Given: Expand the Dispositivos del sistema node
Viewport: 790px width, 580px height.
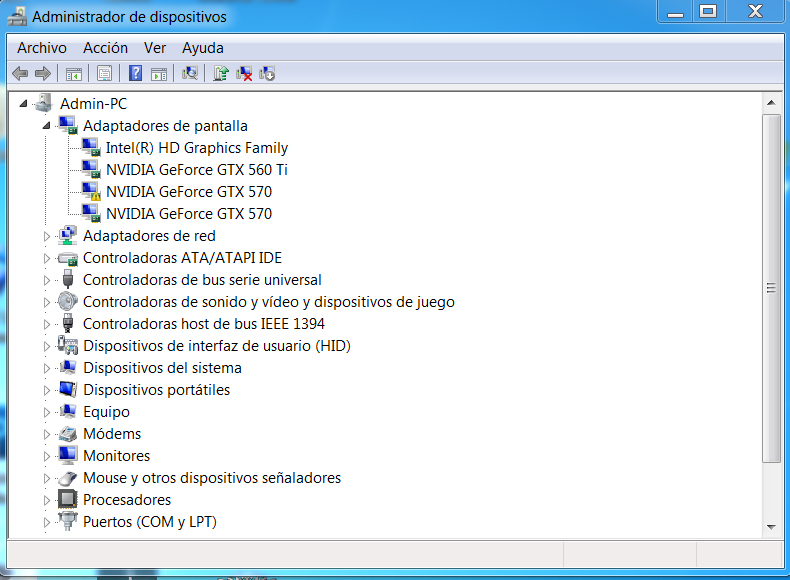Looking at the screenshot, I should point(47,368).
